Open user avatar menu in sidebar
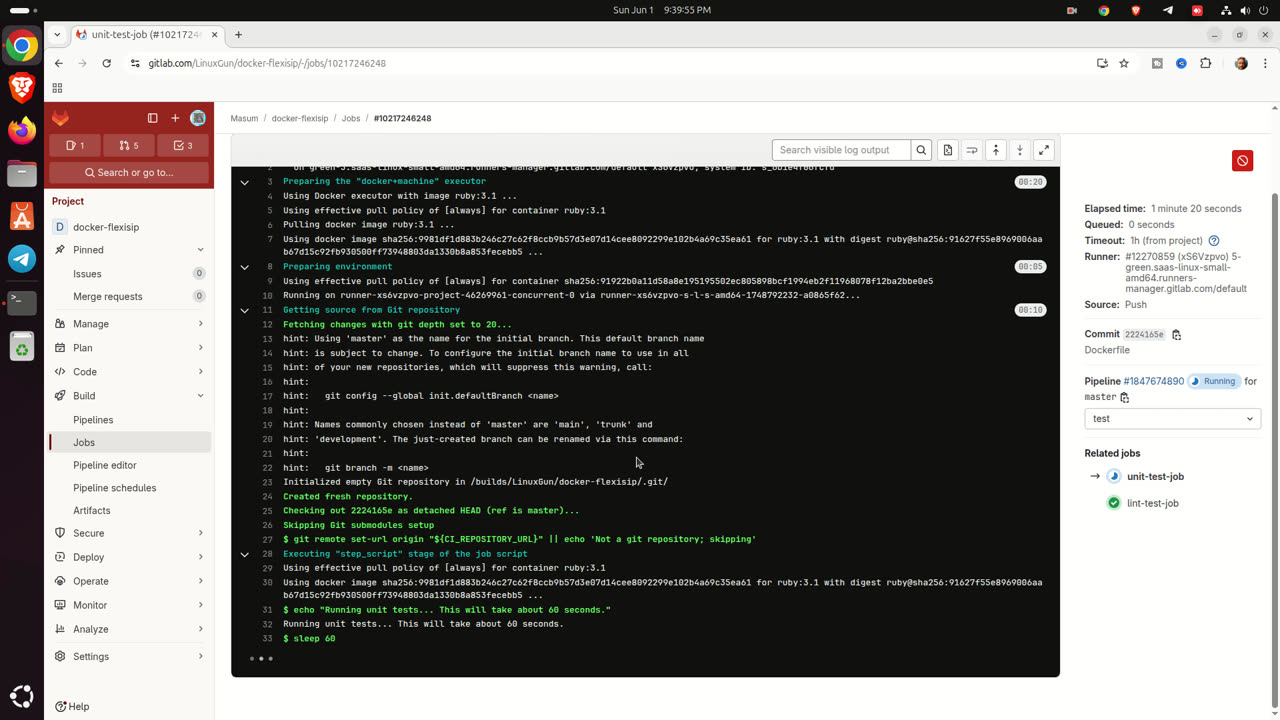Viewport: 1280px width, 720px height. 198,118
